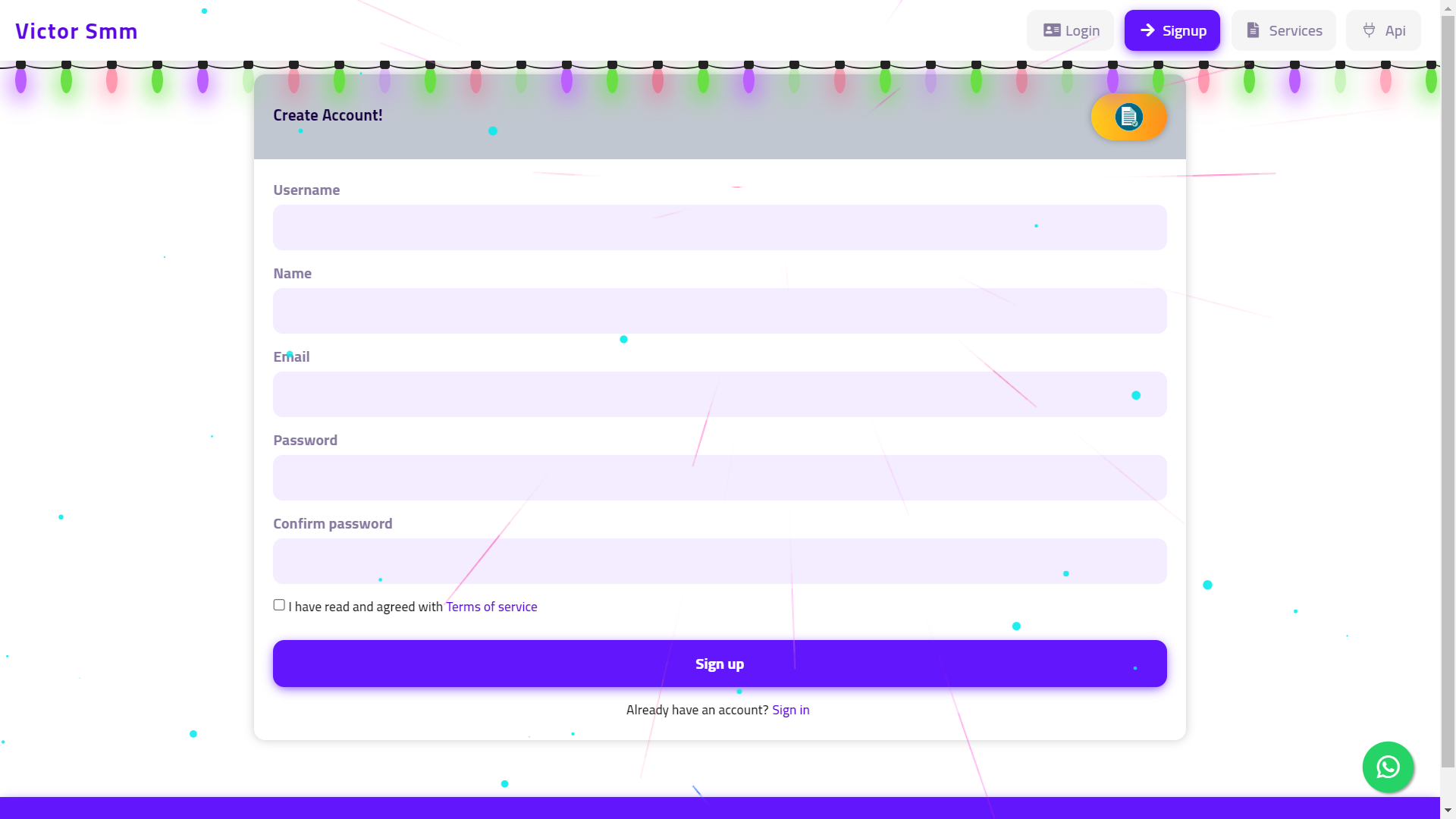Click into the Name text field
This screenshot has height=819, width=1456.
[719, 311]
